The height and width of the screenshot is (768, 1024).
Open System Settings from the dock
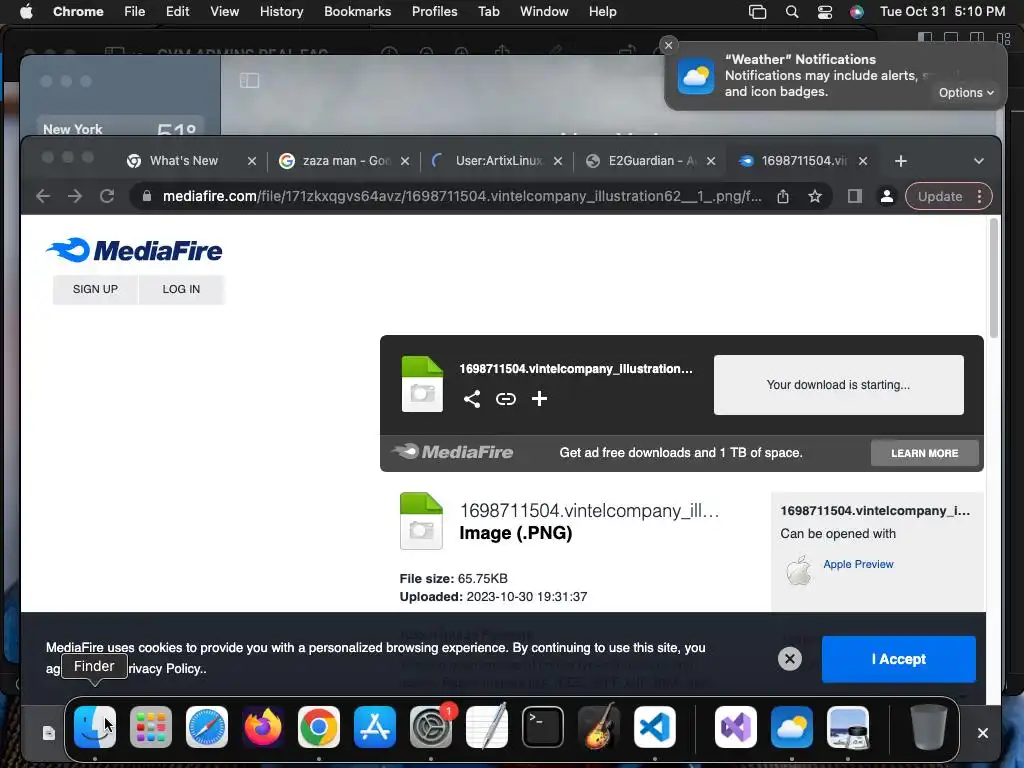point(431,727)
